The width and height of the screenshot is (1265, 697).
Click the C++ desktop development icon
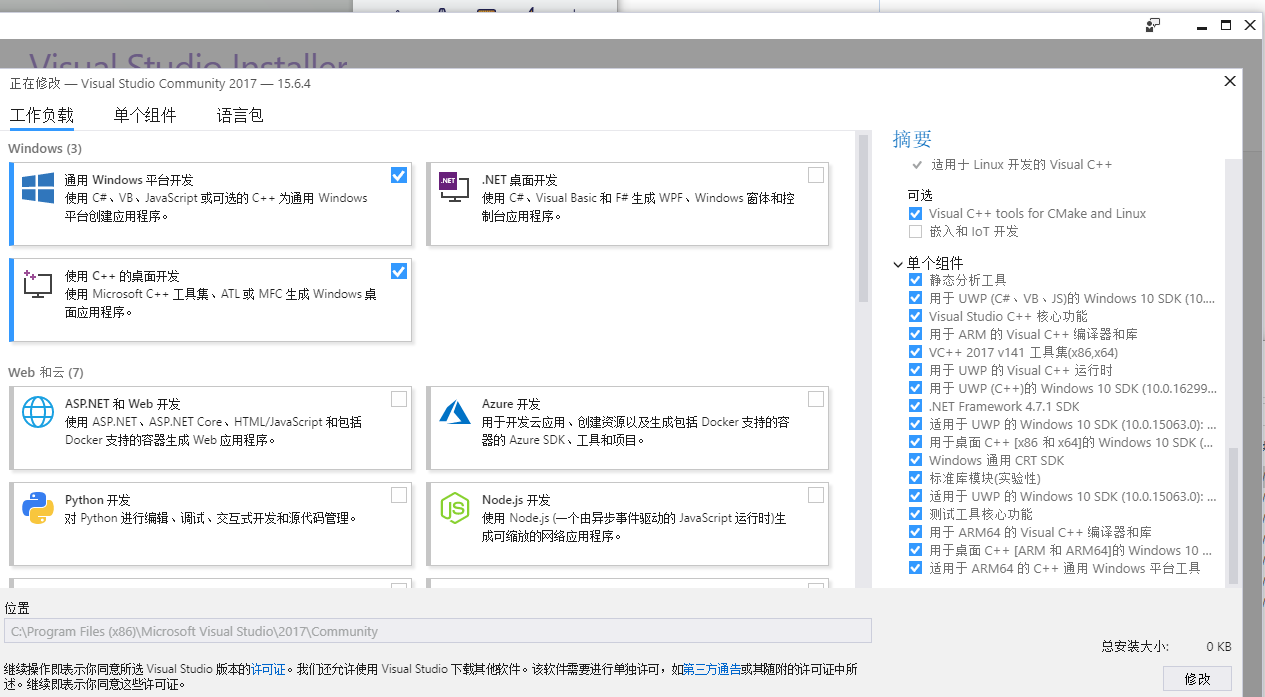(38, 285)
